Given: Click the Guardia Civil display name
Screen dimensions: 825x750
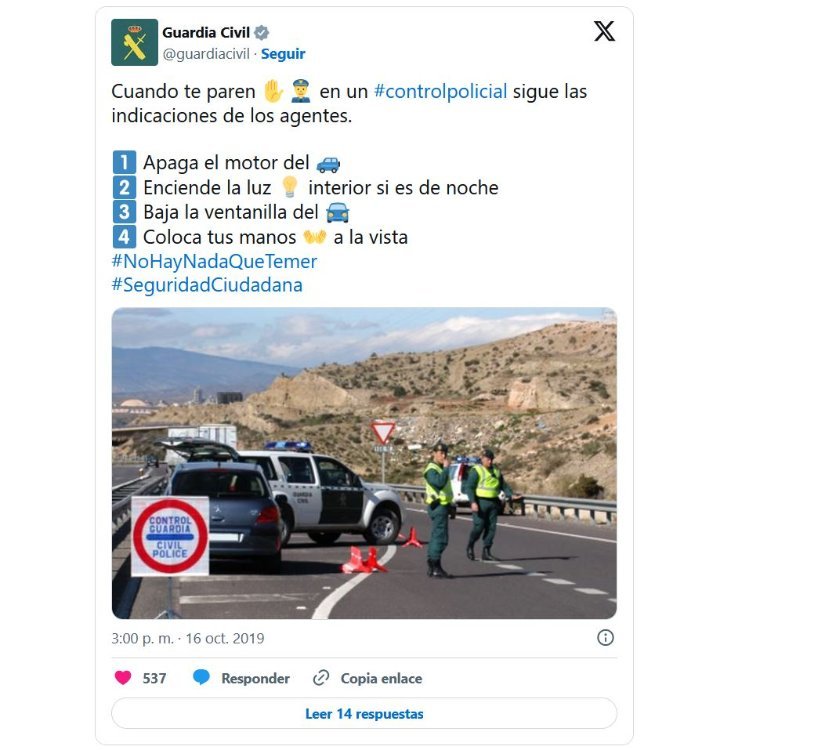Looking at the screenshot, I should tap(206, 33).
